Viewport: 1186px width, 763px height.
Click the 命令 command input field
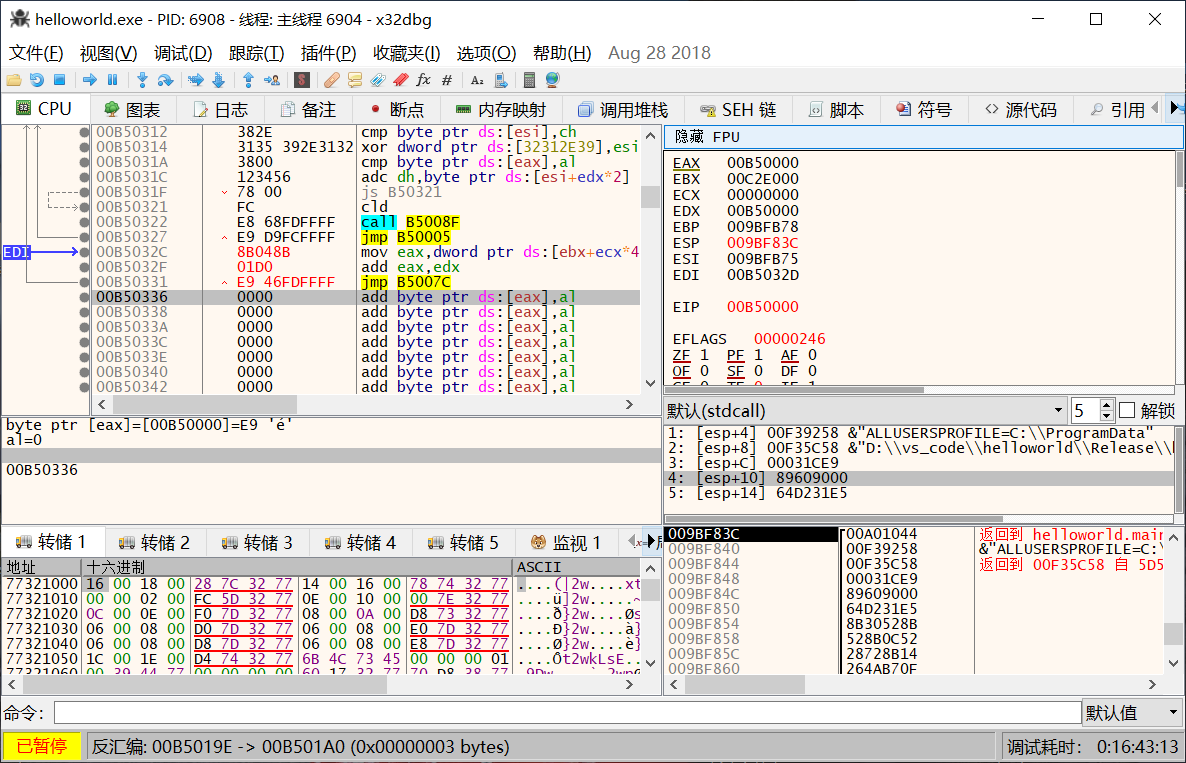[567, 712]
